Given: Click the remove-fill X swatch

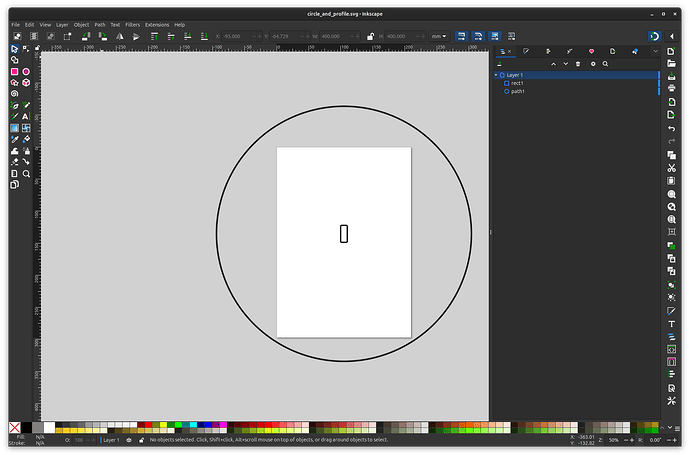Looking at the screenshot, I should [x=15, y=427].
